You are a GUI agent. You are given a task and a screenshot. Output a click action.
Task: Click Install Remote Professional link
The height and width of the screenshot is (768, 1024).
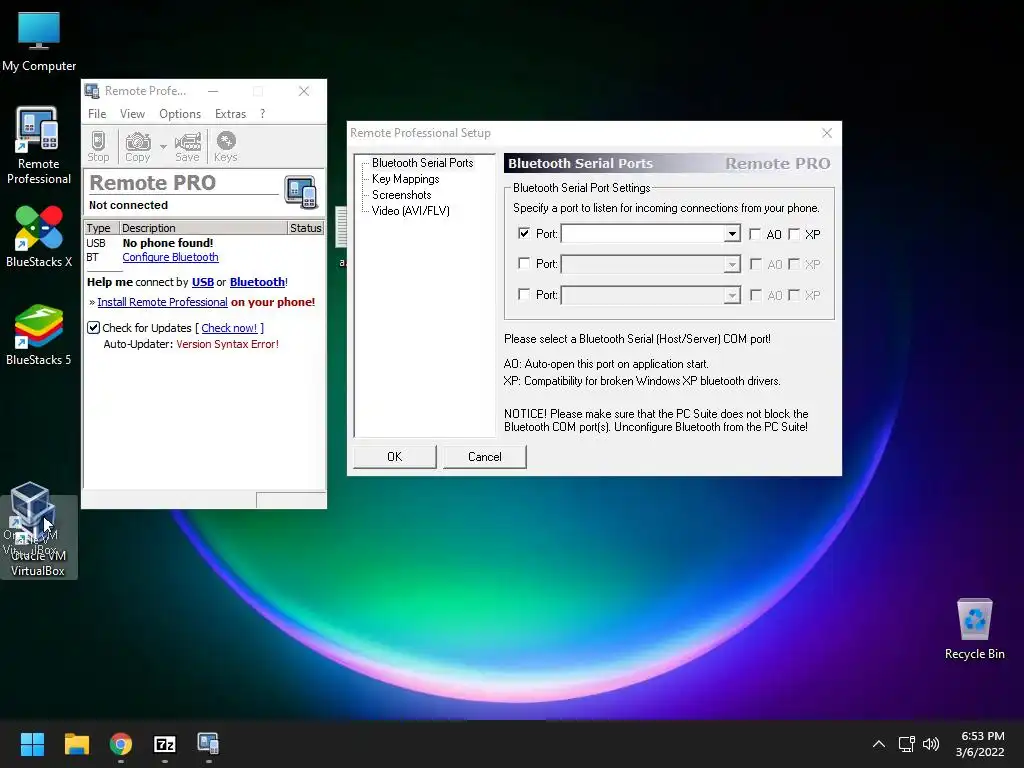pyautogui.click(x=162, y=302)
